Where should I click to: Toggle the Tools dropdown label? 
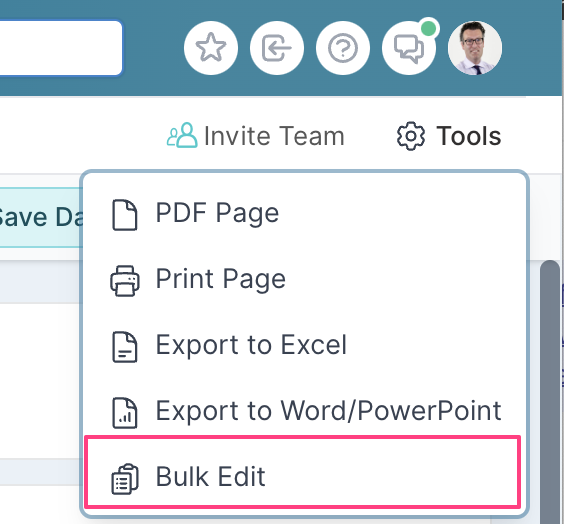[468, 136]
